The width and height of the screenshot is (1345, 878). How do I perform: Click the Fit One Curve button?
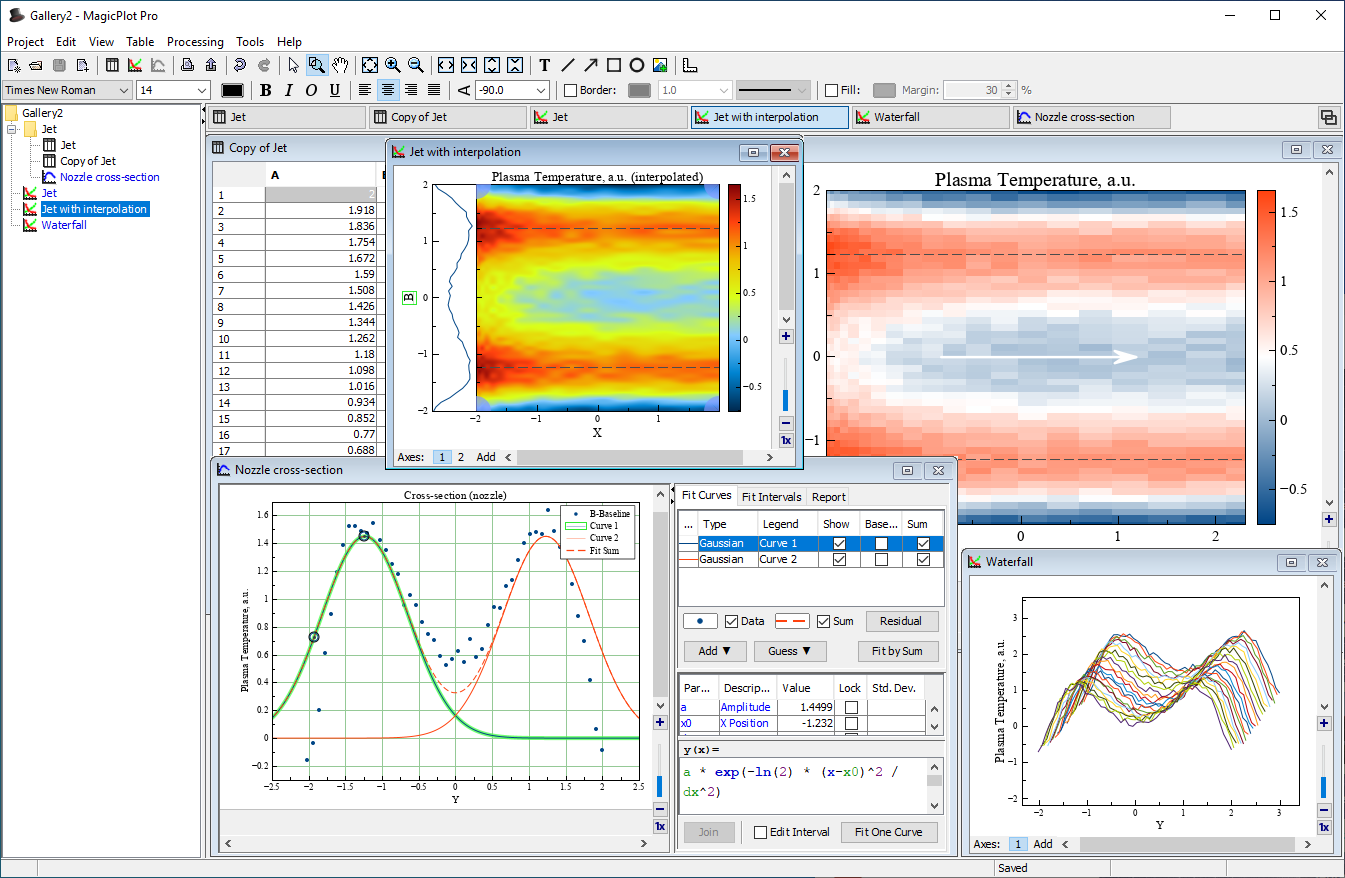click(x=889, y=832)
